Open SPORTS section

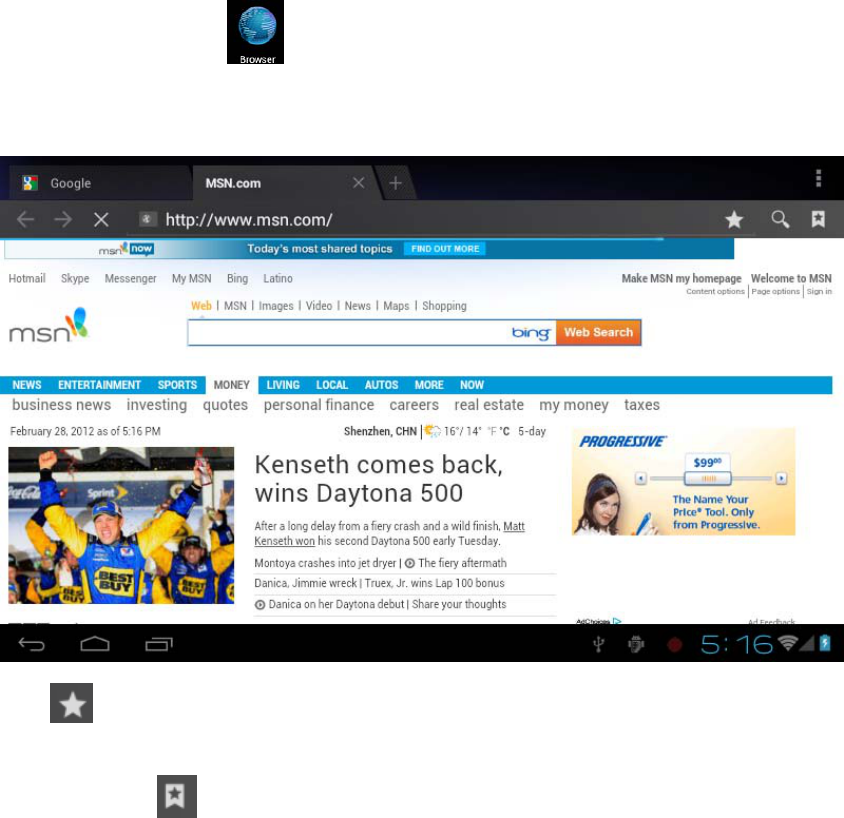[x=177, y=385]
